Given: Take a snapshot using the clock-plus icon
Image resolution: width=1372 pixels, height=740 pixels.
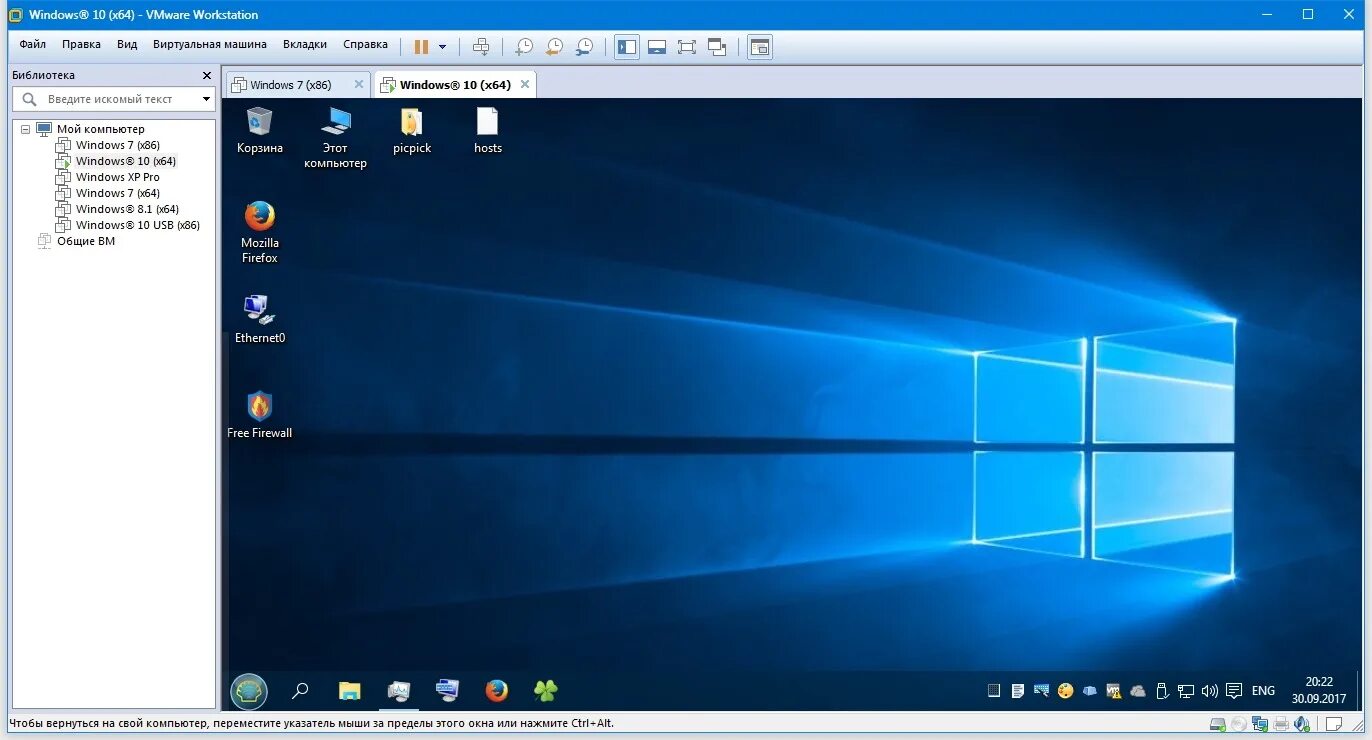Looking at the screenshot, I should pos(524,46).
